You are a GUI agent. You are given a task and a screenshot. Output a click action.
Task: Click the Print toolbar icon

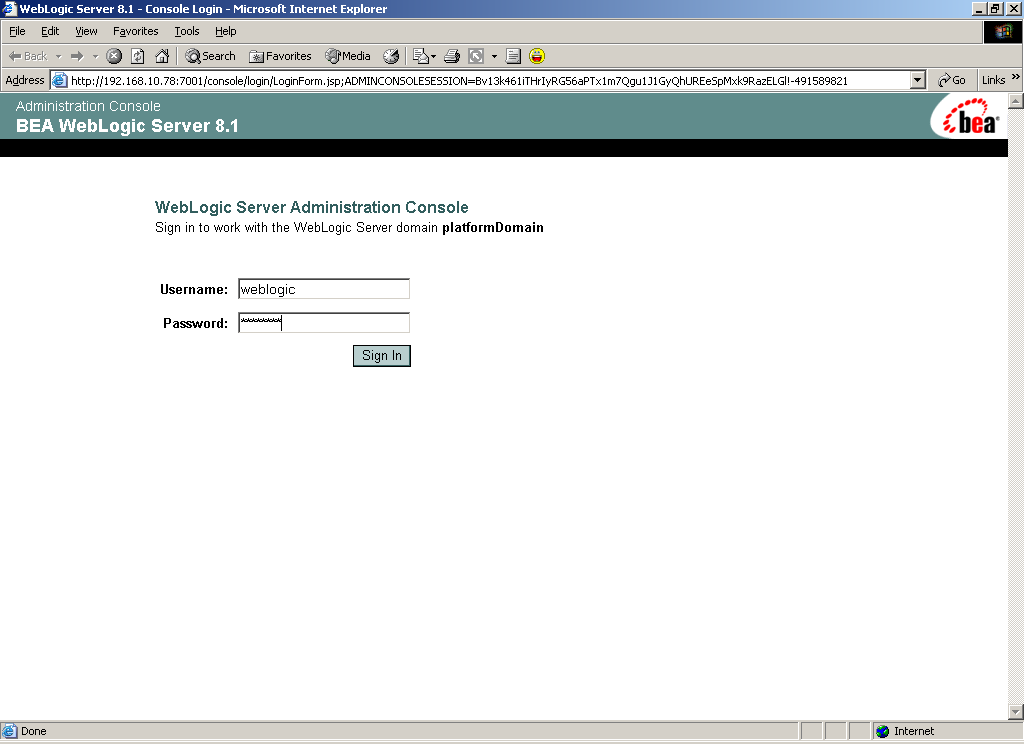coord(452,56)
